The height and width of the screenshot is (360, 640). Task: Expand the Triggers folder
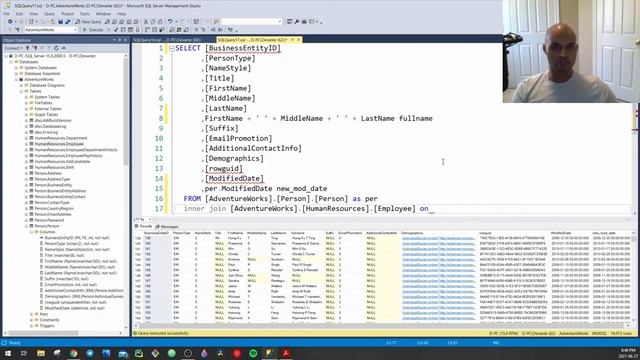pyautogui.click(x=31, y=326)
